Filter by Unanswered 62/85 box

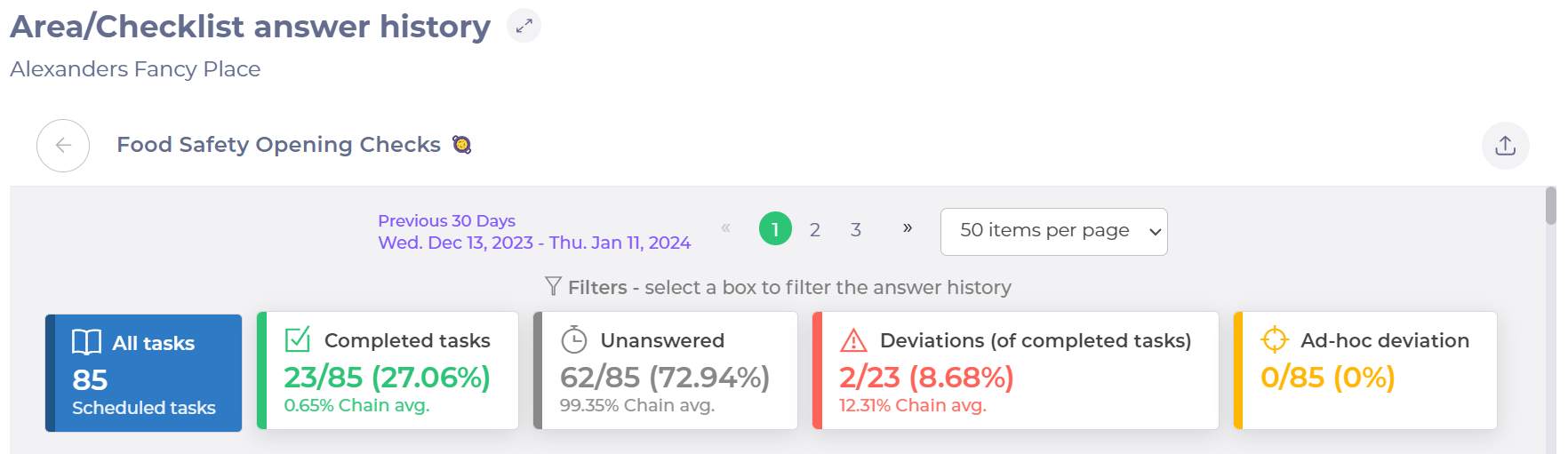click(665, 370)
